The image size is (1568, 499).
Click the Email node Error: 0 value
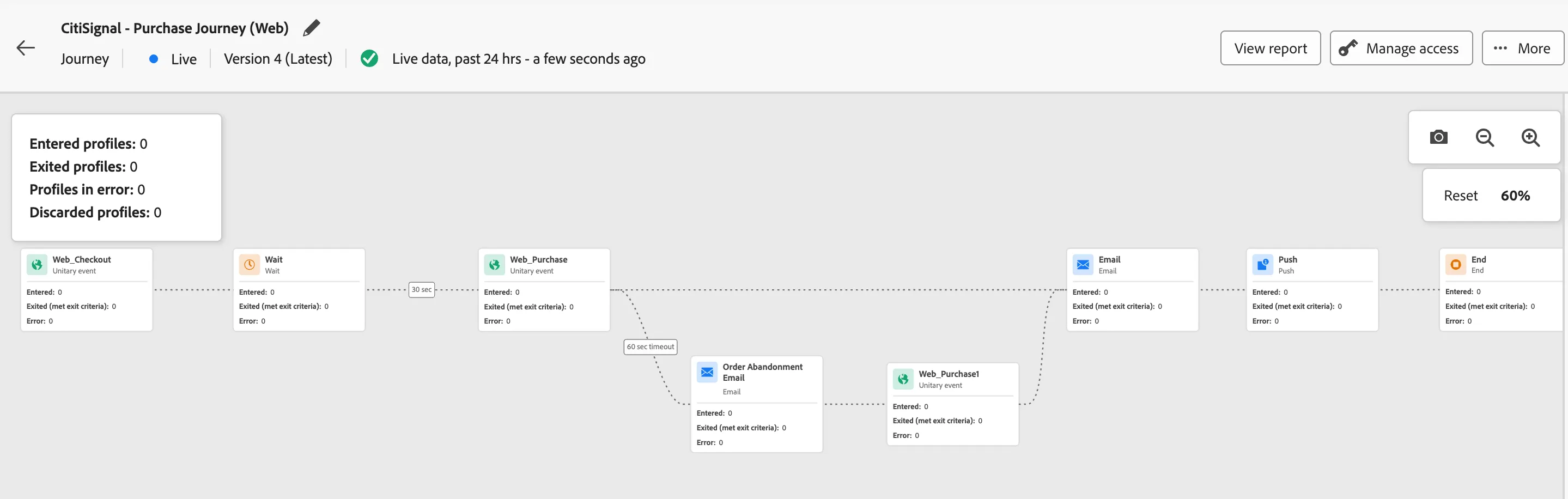point(1085,321)
